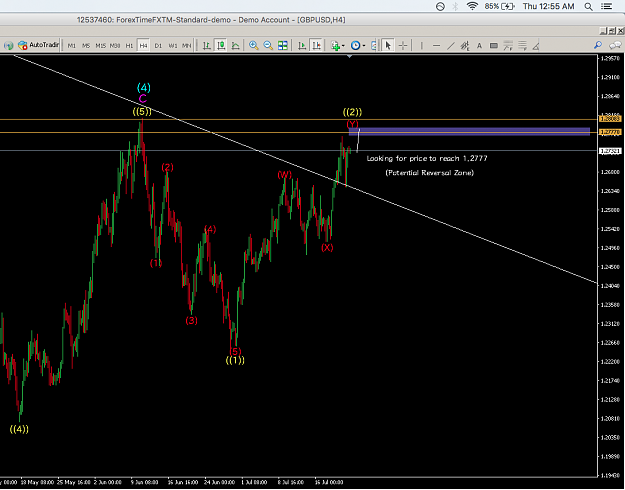This screenshot has height=490, width=625.
Task: Open the search magnifier in toolbar
Action: click(x=598, y=45)
